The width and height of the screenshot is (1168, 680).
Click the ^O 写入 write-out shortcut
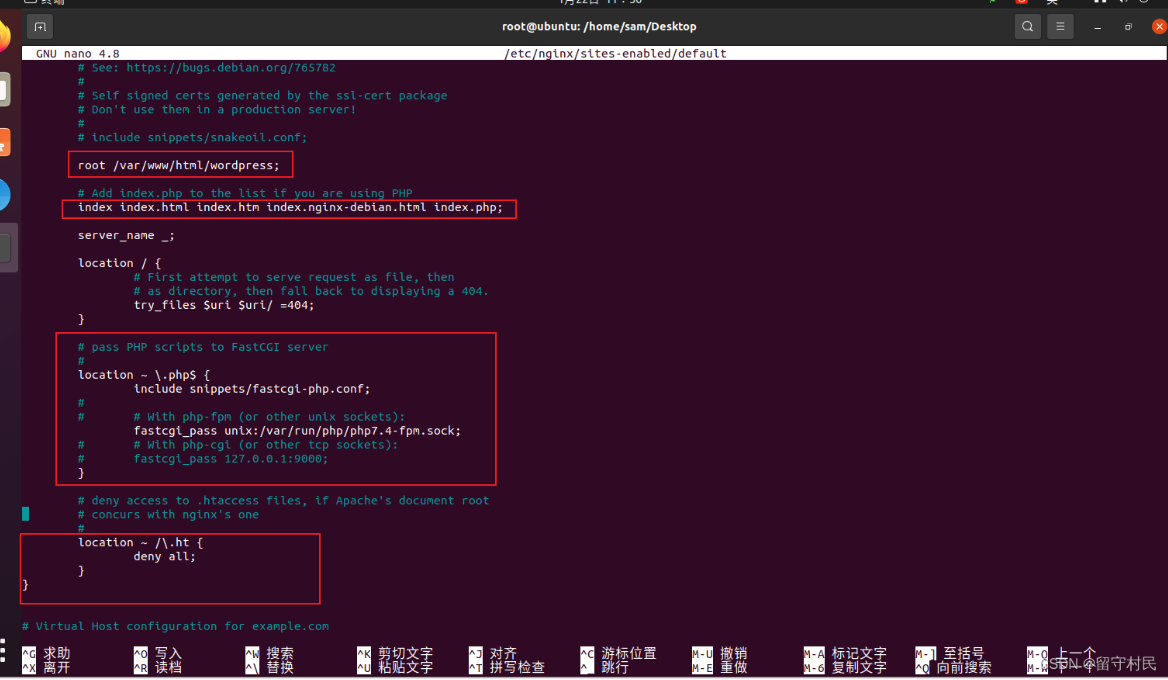click(158, 653)
